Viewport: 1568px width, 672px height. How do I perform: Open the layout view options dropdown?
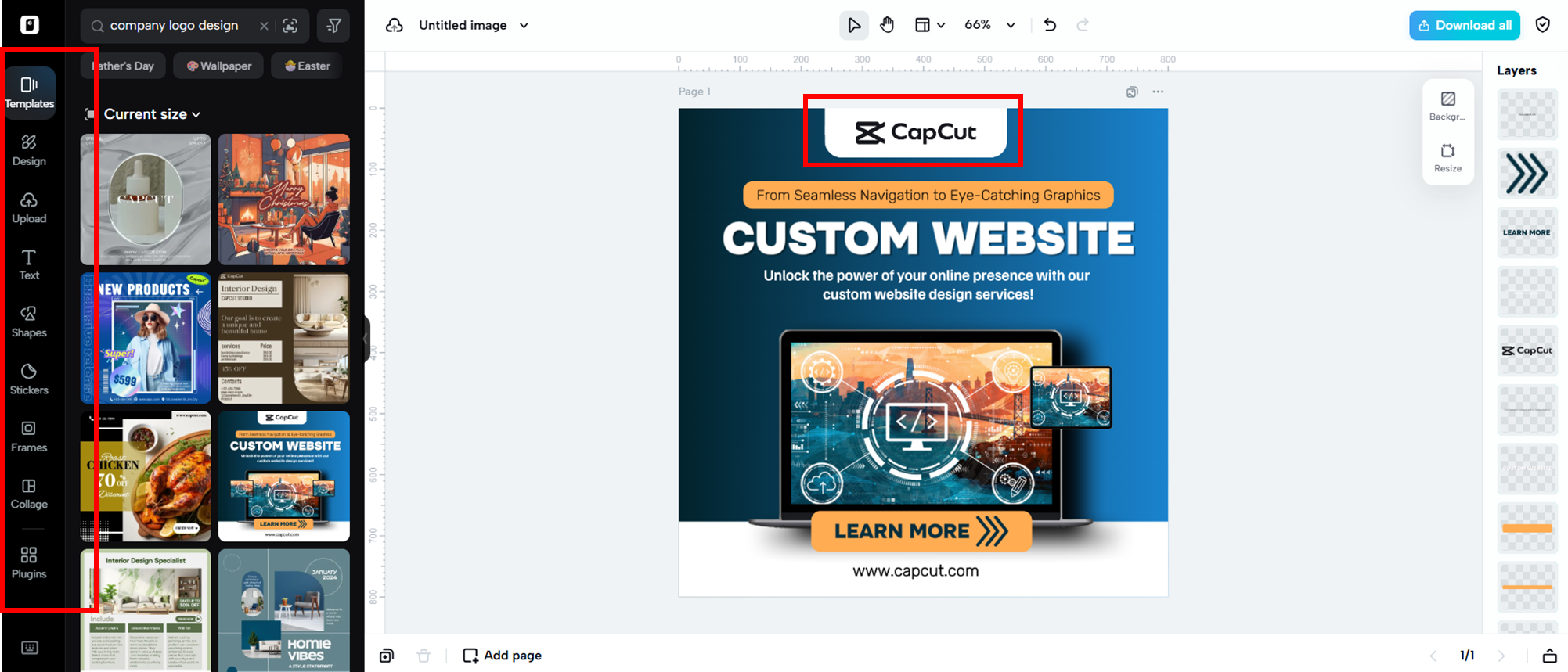pyautogui.click(x=930, y=25)
